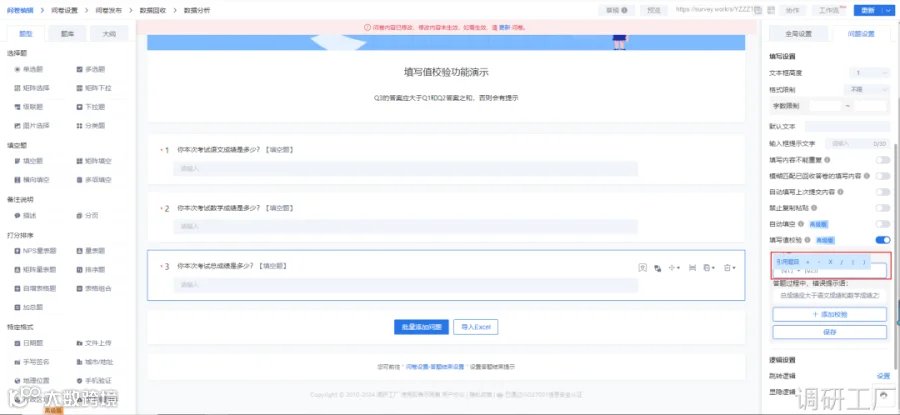The image size is (900, 415).
Task: Enable 自动填写上次提交内容 switch
Action: point(882,192)
